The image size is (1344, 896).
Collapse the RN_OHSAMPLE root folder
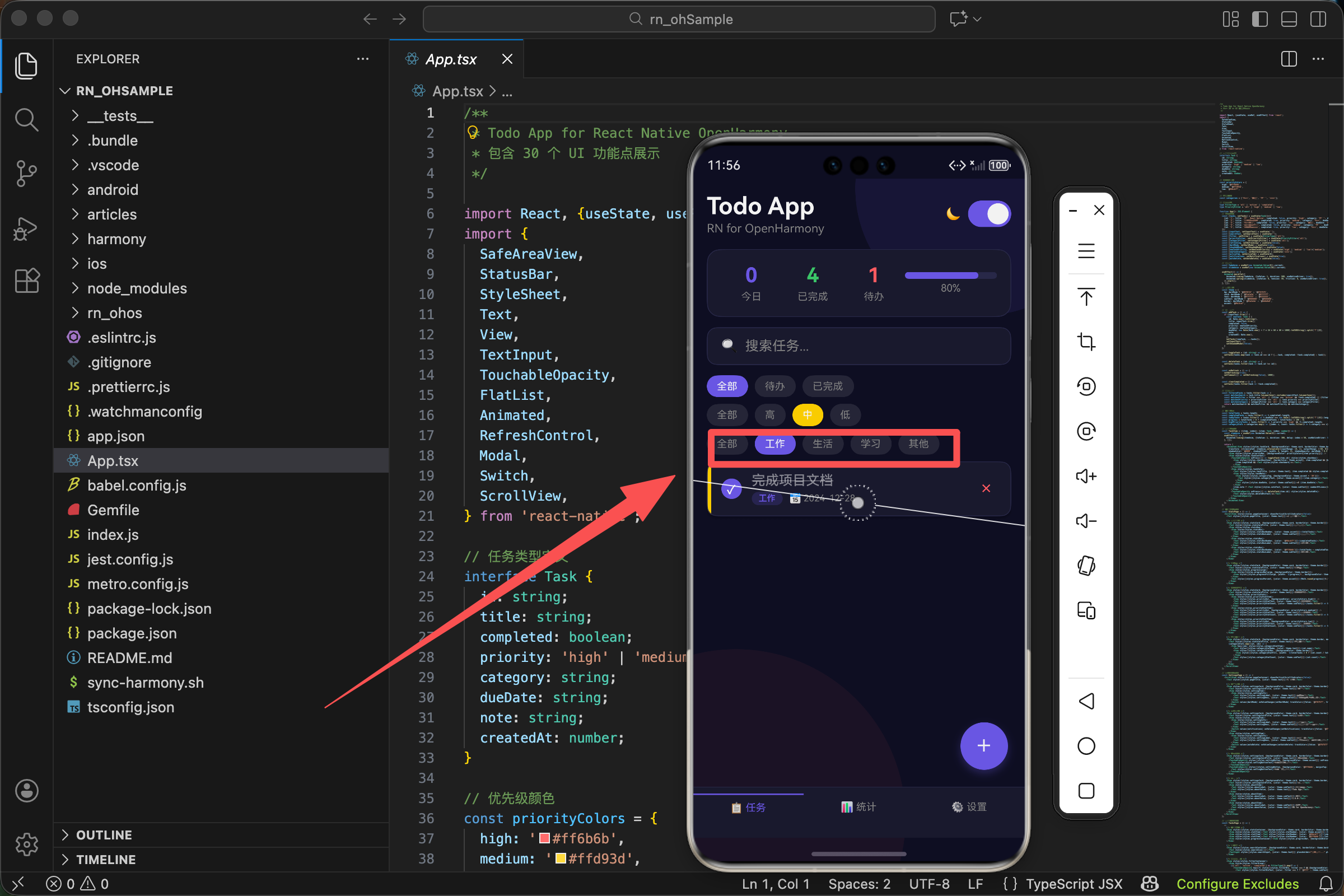pos(124,91)
